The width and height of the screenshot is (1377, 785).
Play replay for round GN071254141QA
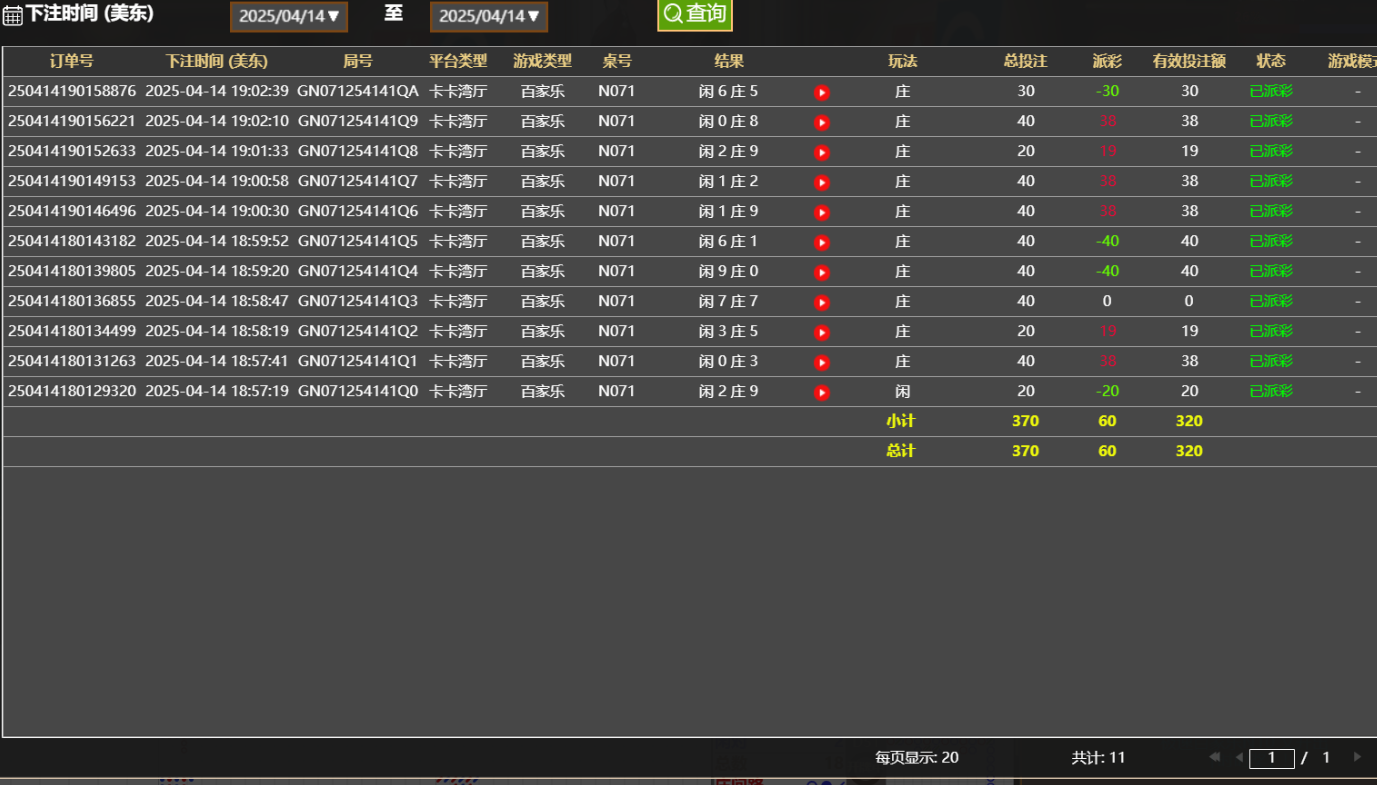pyautogui.click(x=822, y=93)
